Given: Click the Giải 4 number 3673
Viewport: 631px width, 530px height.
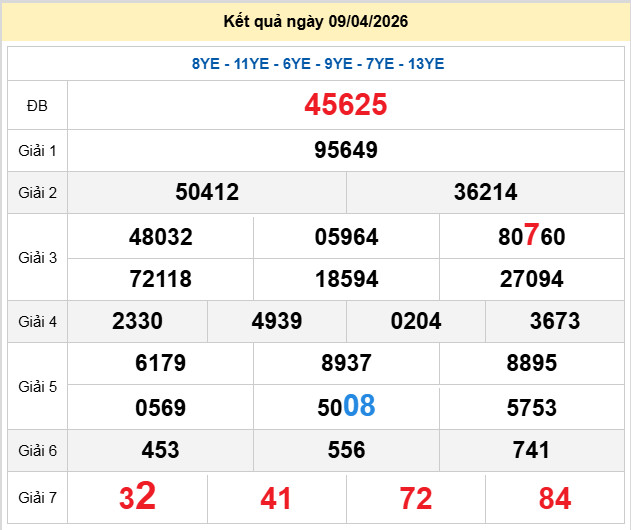Looking at the screenshot, I should coord(555,321).
